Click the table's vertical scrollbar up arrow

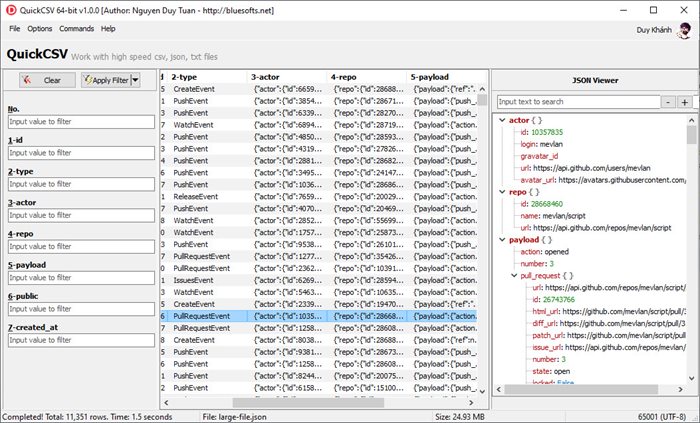click(x=482, y=89)
